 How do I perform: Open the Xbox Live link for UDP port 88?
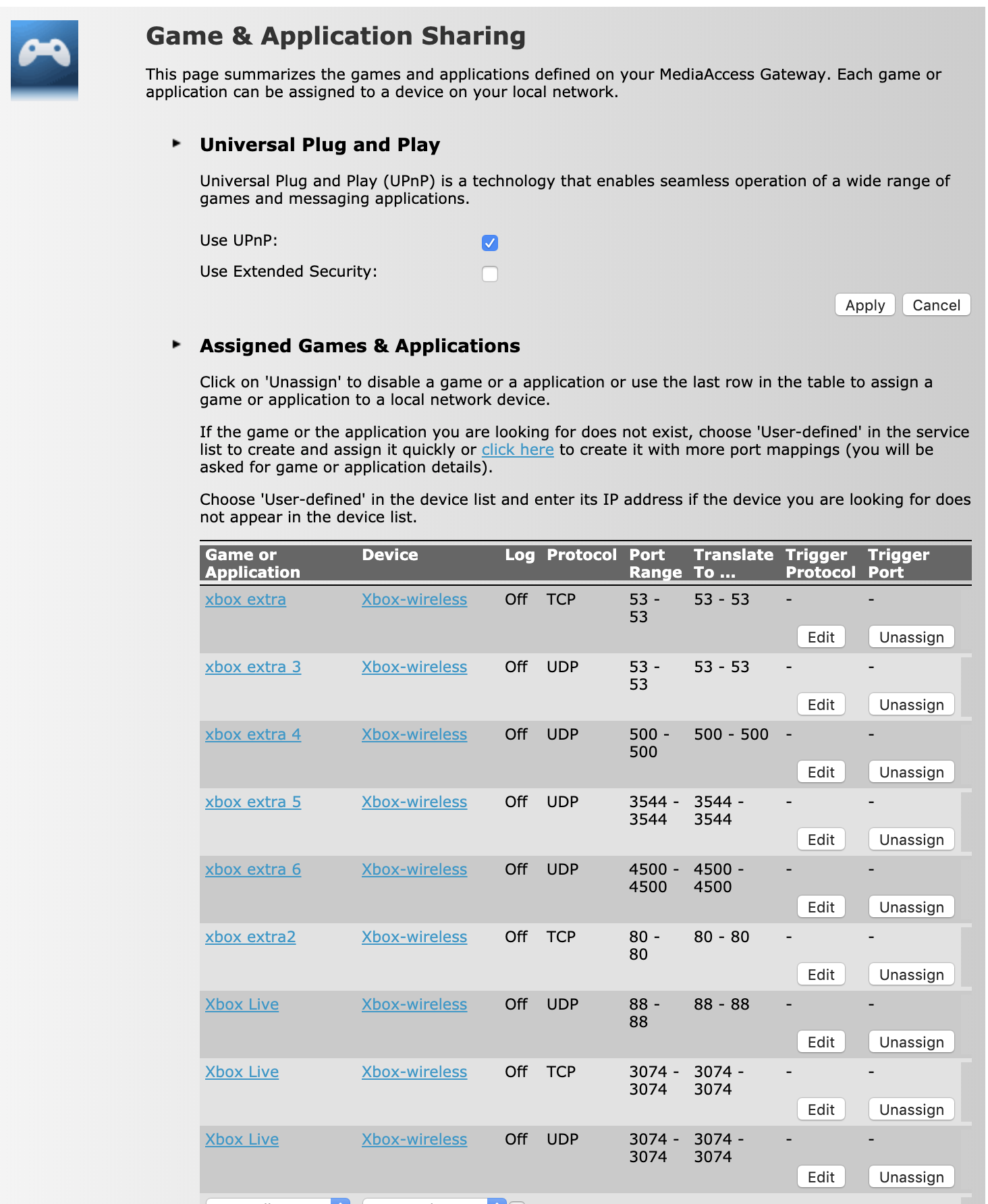pyautogui.click(x=242, y=1004)
